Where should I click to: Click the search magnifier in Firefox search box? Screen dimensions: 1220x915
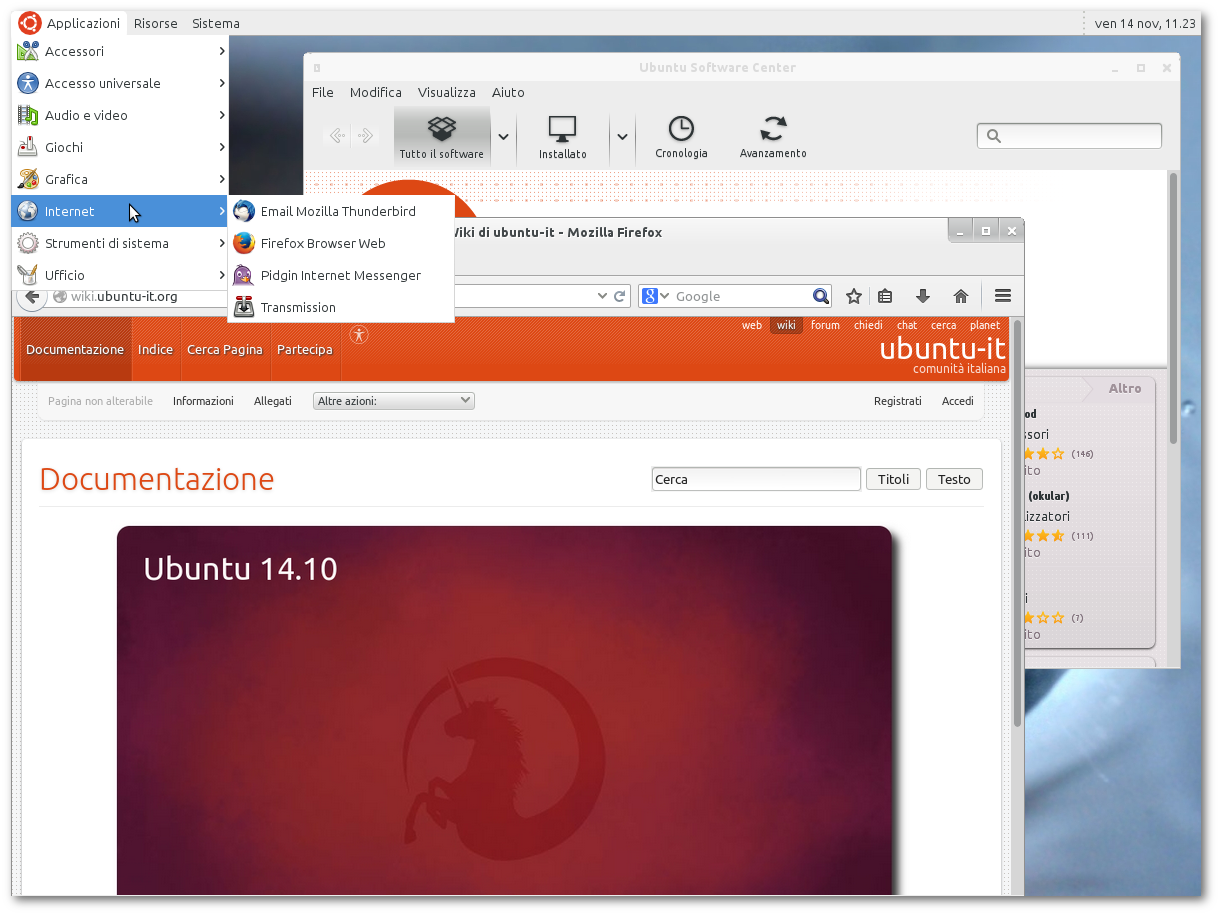click(821, 296)
